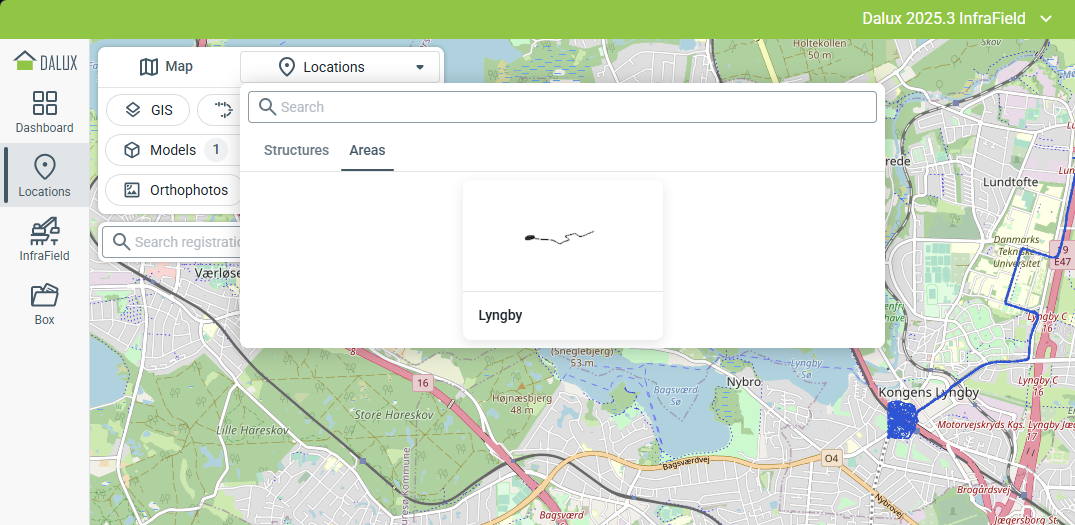Open the InfraField module icon

44,240
